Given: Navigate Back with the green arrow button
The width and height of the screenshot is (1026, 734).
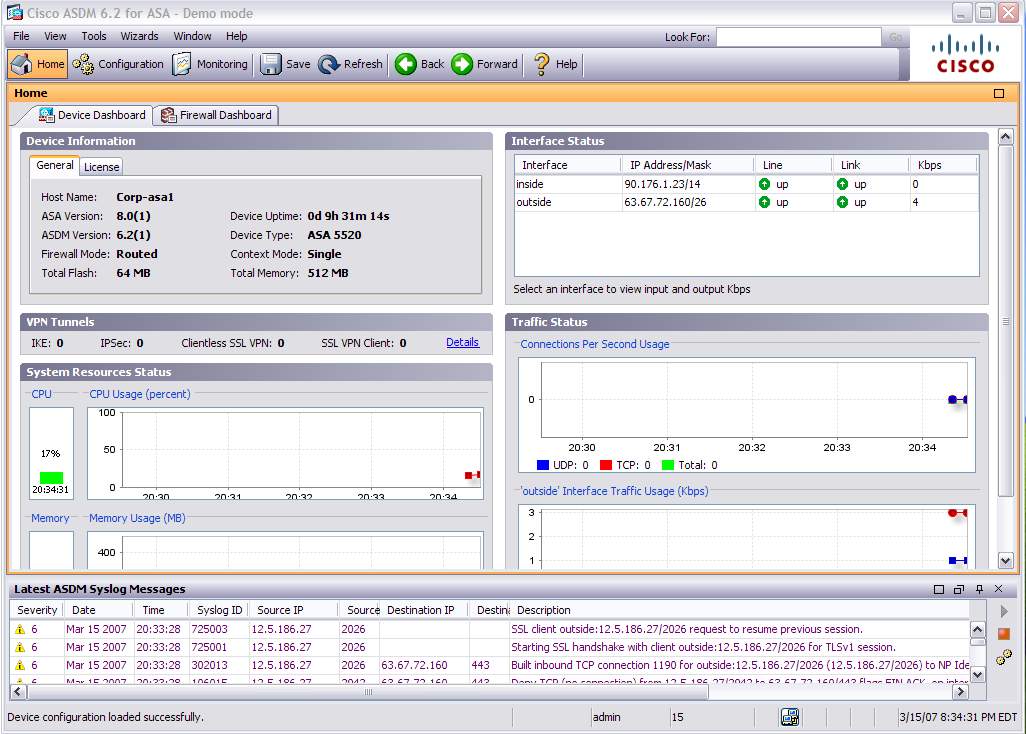Looking at the screenshot, I should (x=419, y=64).
